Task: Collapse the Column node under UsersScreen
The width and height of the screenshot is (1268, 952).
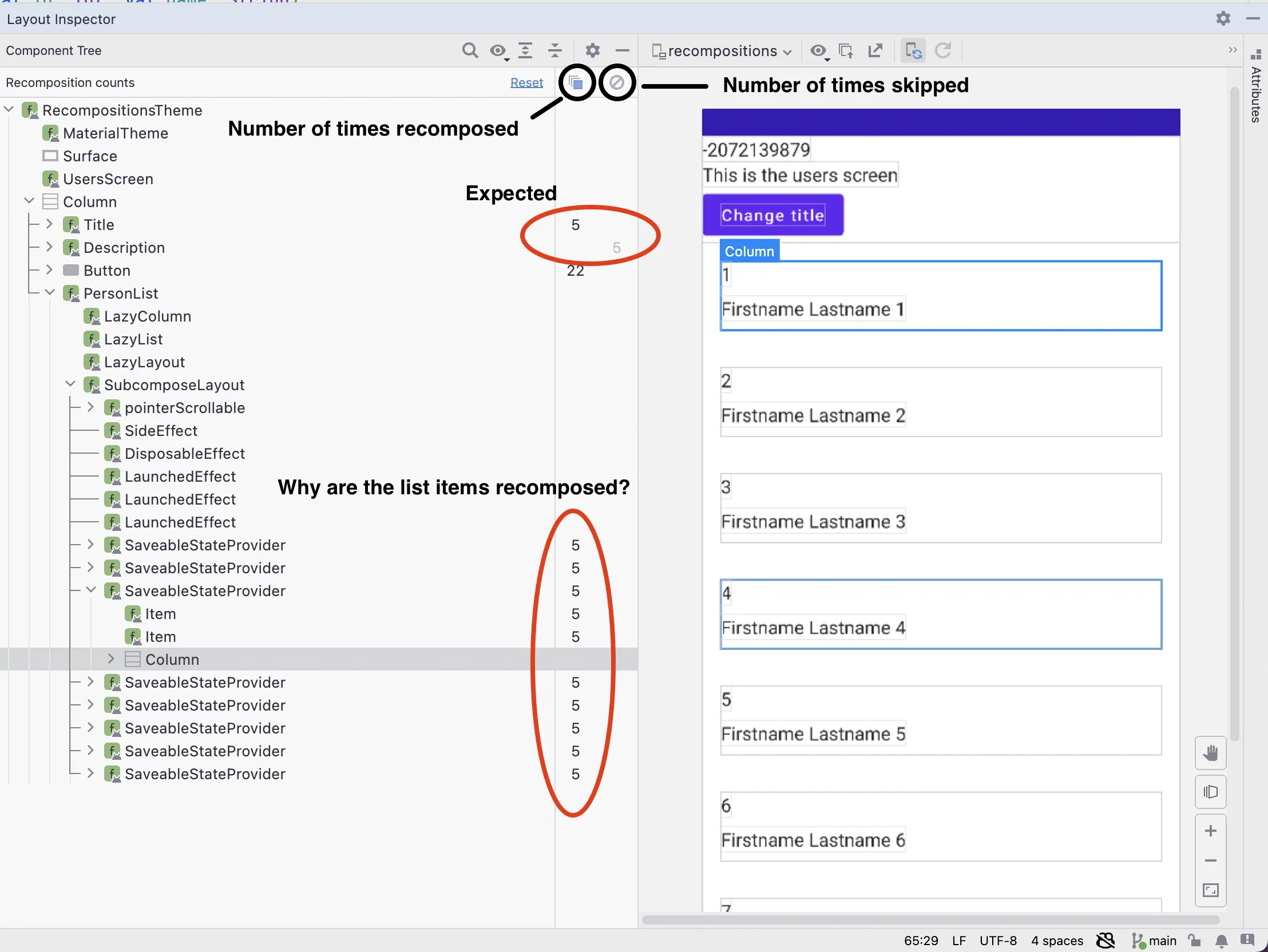Action: pyautogui.click(x=29, y=201)
